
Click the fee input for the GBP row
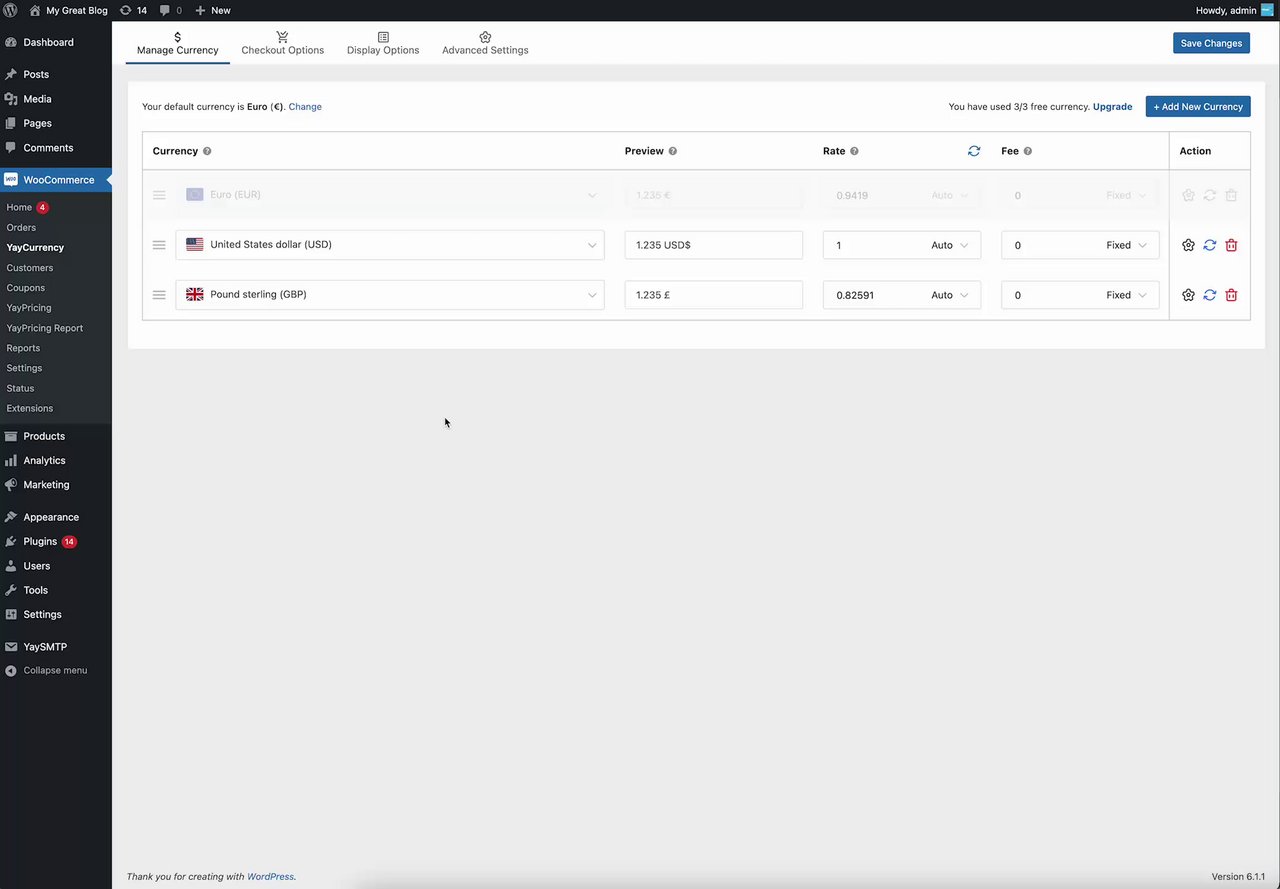point(1050,295)
